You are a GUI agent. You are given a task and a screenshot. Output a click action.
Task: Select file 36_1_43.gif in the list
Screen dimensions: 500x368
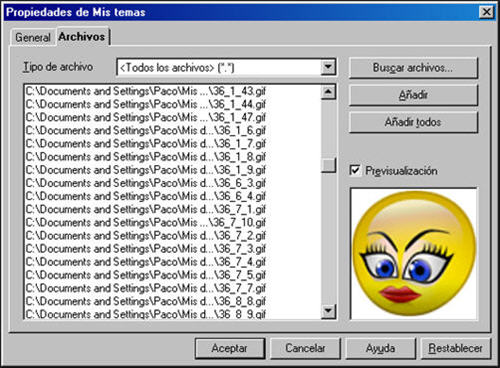173,91
